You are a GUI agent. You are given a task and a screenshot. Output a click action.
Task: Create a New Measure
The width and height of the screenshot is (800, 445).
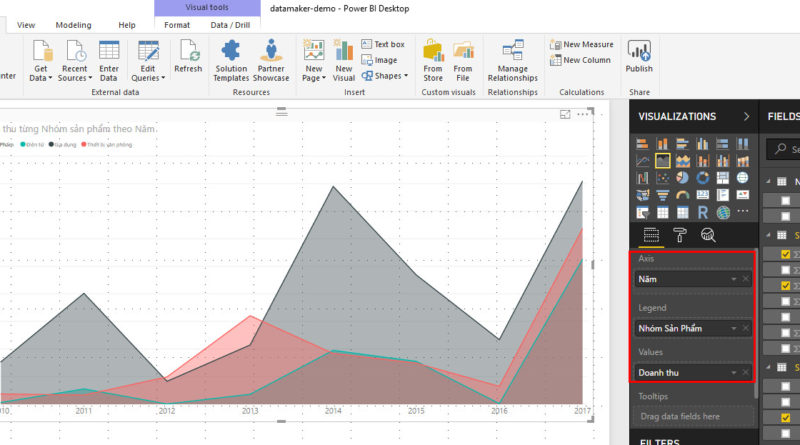[x=581, y=44]
